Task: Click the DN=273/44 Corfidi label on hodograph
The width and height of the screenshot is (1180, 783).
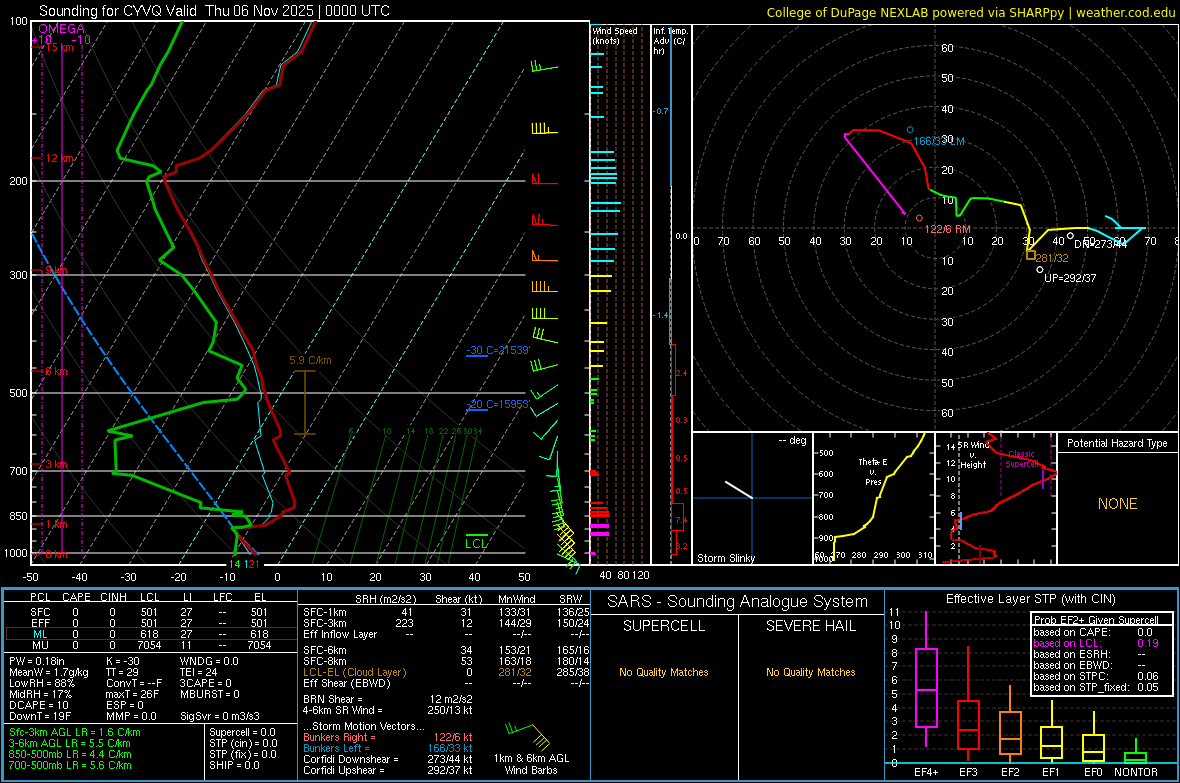Action: click(1100, 244)
